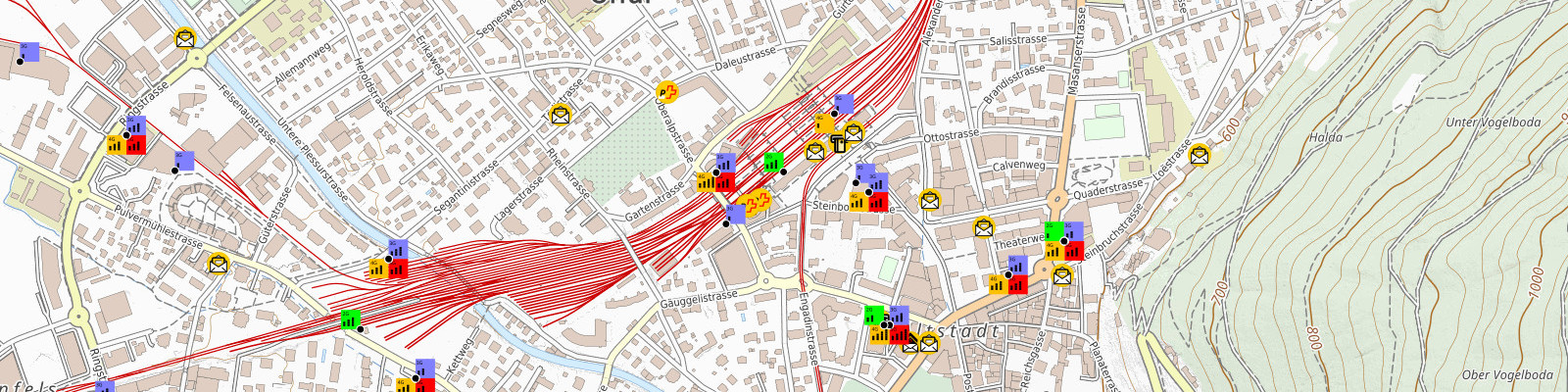Screen dimensions: 1568x392
Task: Click the green antenna icon beside Gartenstrasse tracks
Action: 772,163
